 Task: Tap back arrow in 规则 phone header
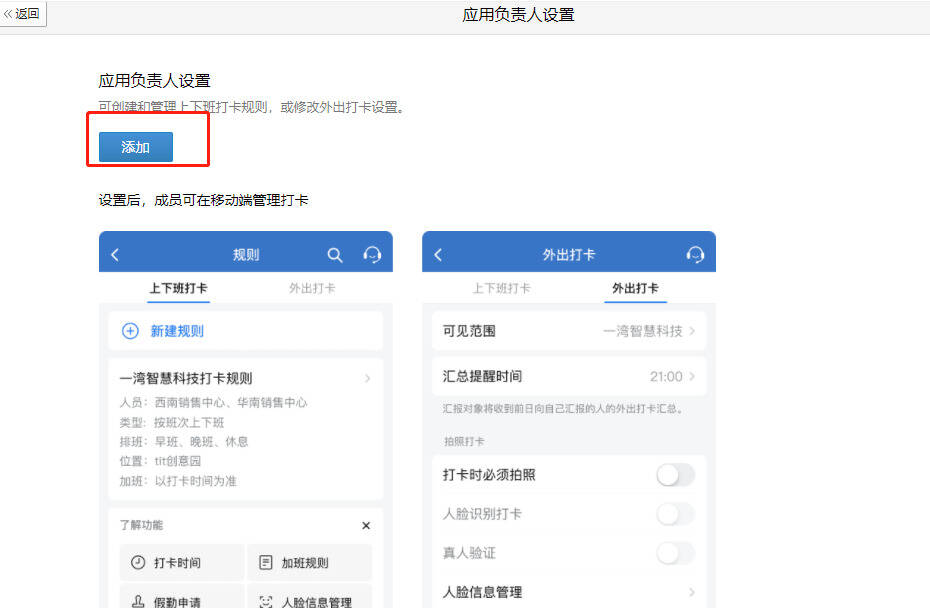pos(115,255)
